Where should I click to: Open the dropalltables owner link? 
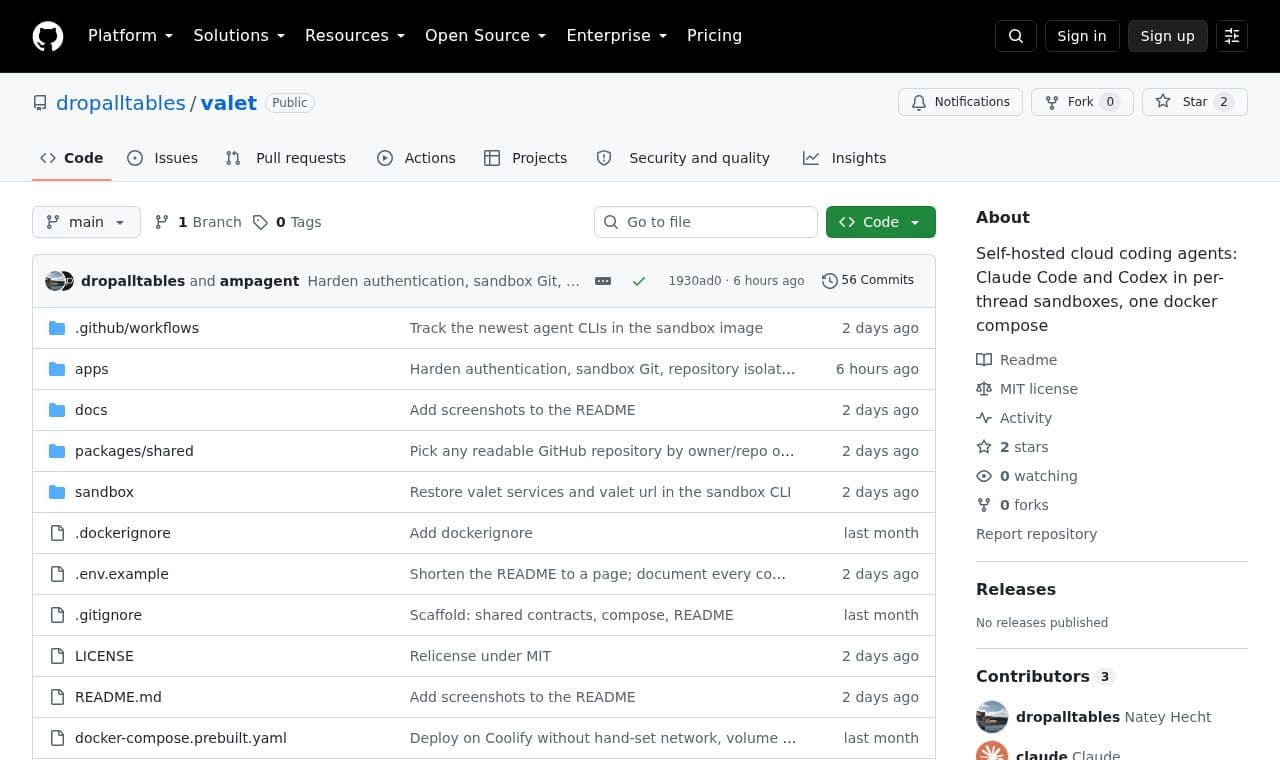pyautogui.click(x=121, y=103)
